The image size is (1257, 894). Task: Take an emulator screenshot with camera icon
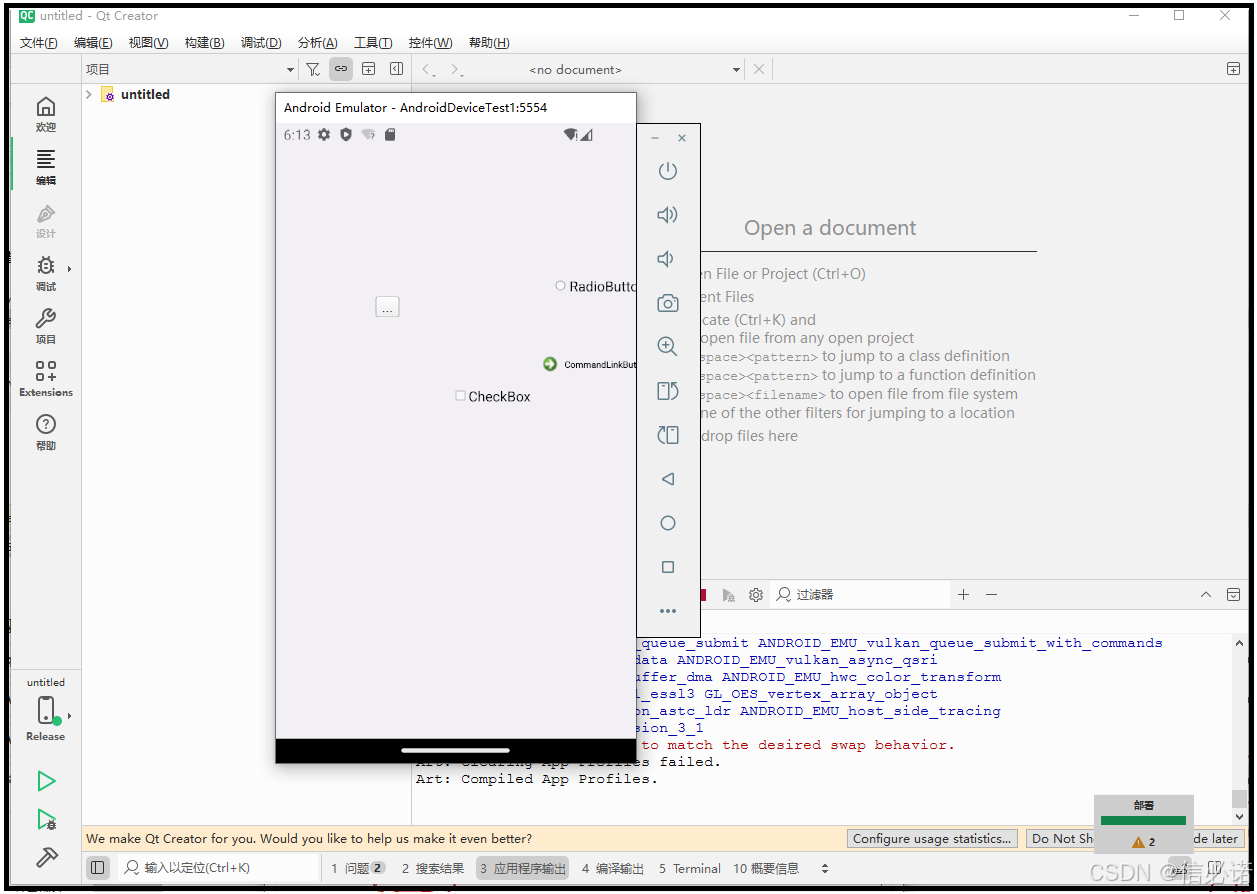click(668, 303)
